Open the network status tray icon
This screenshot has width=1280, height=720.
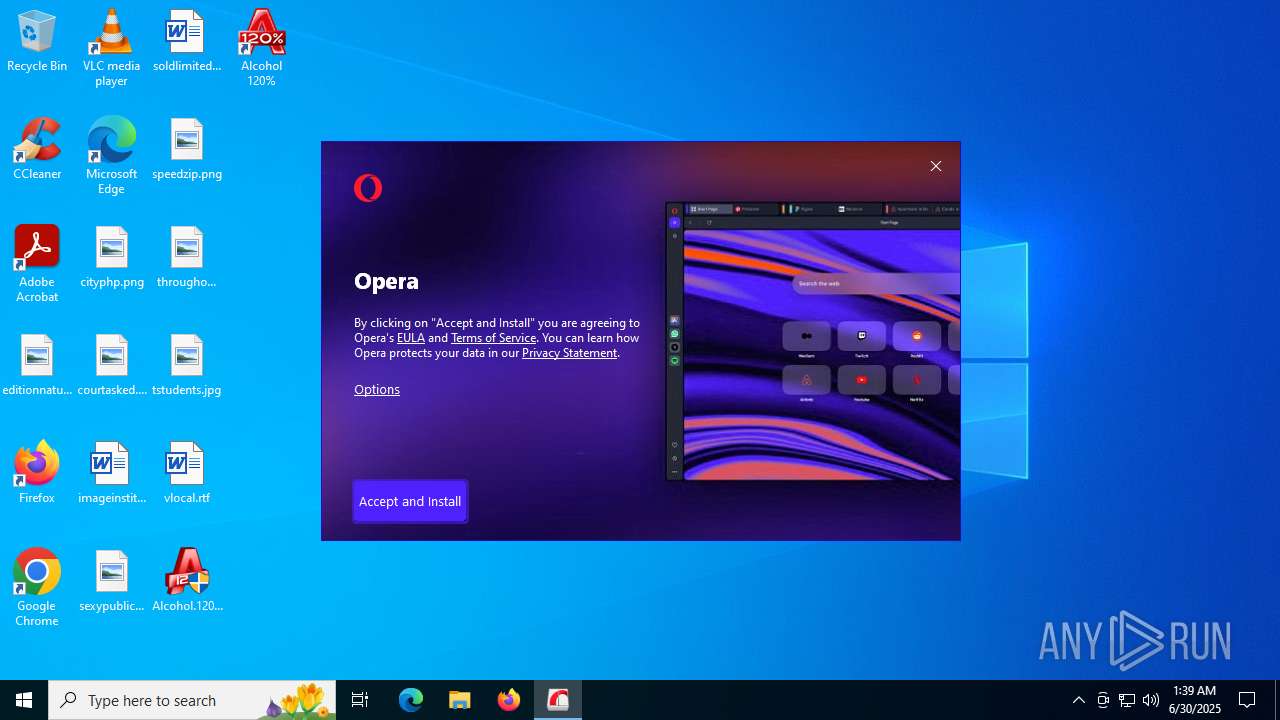[1127, 700]
